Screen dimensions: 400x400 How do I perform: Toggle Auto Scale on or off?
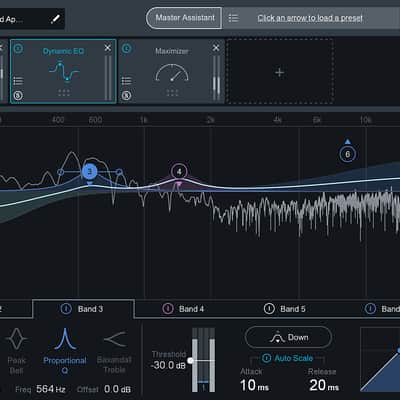pyautogui.click(x=288, y=358)
